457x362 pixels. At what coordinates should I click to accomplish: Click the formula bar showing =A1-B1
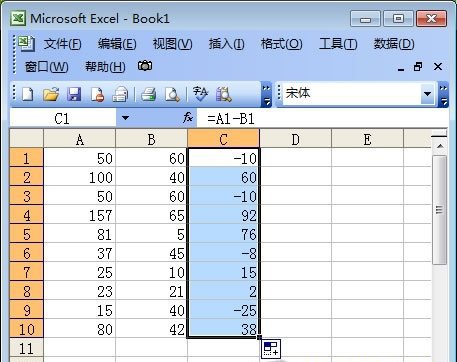tap(322, 118)
